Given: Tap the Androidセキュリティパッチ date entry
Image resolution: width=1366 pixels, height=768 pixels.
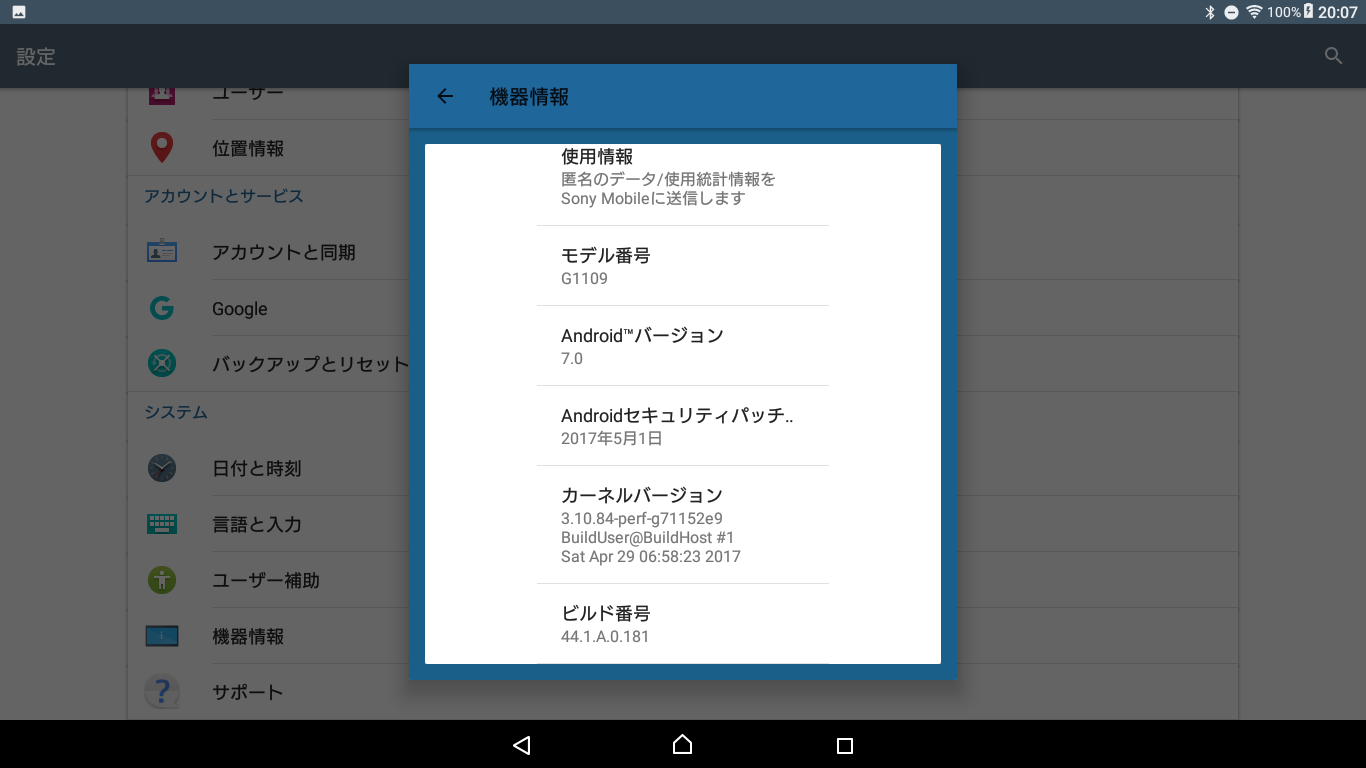Looking at the screenshot, I should 682,426.
